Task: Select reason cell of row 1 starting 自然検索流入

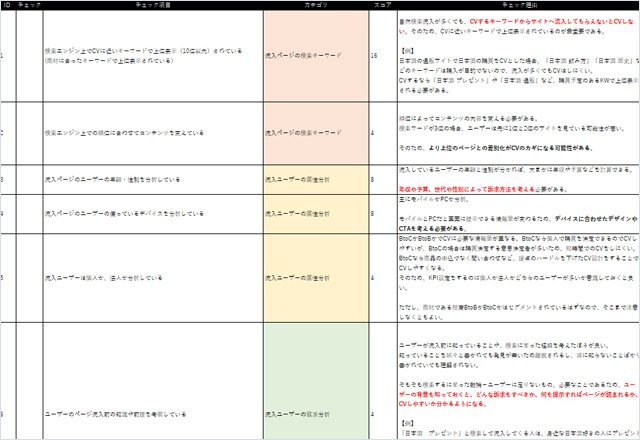Action: [519, 56]
